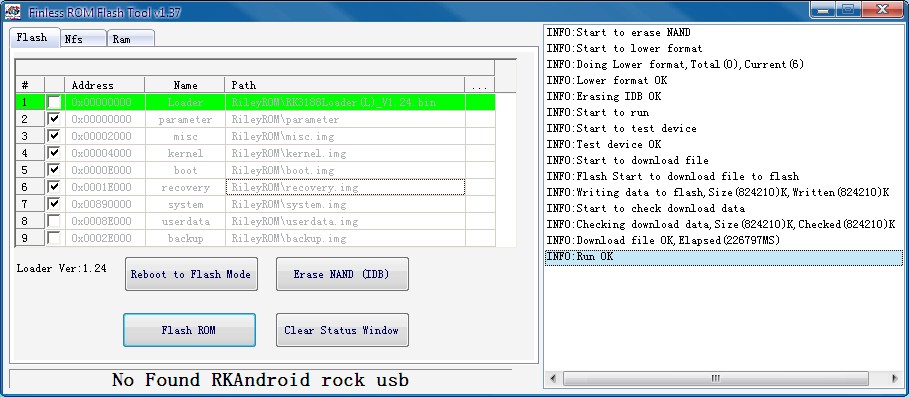The width and height of the screenshot is (909, 397).
Task: Click 'No Found RKAndroid rock usb' status
Action: (x=260, y=380)
